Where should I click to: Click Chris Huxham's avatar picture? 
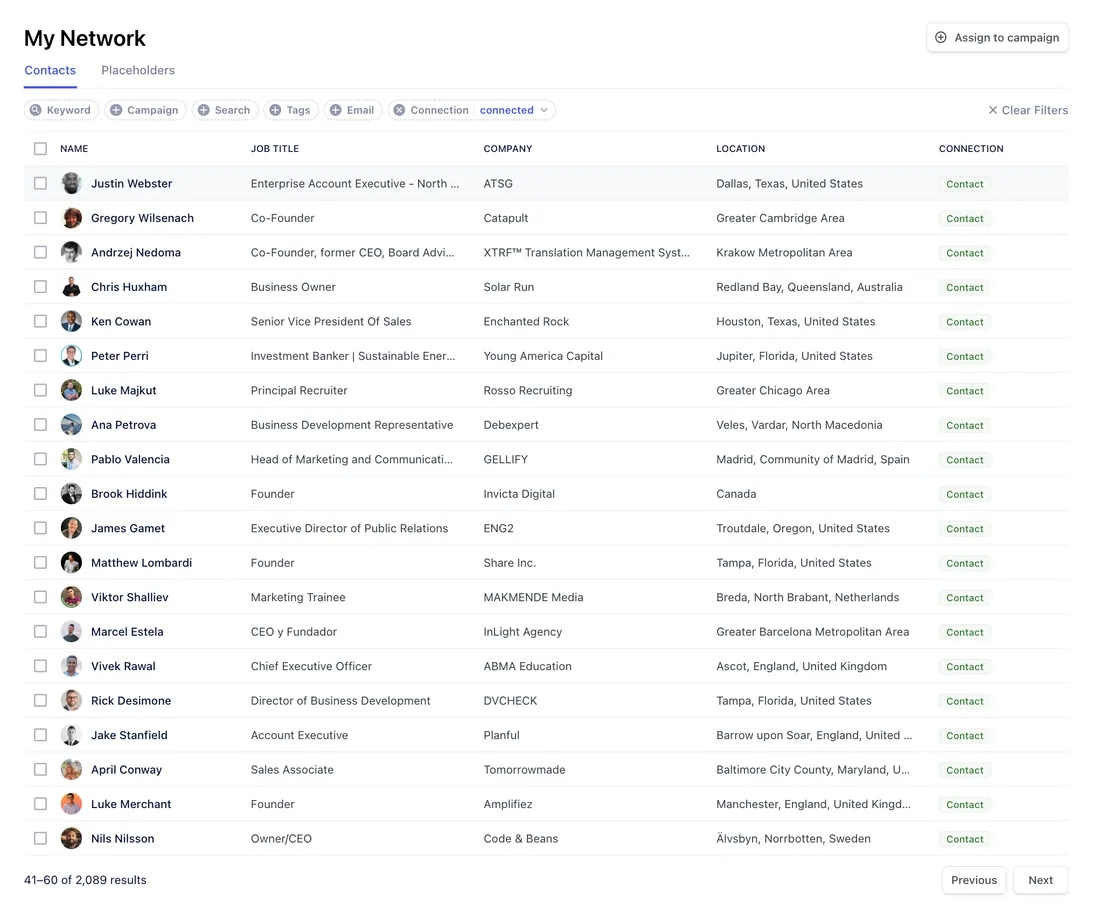pos(71,286)
